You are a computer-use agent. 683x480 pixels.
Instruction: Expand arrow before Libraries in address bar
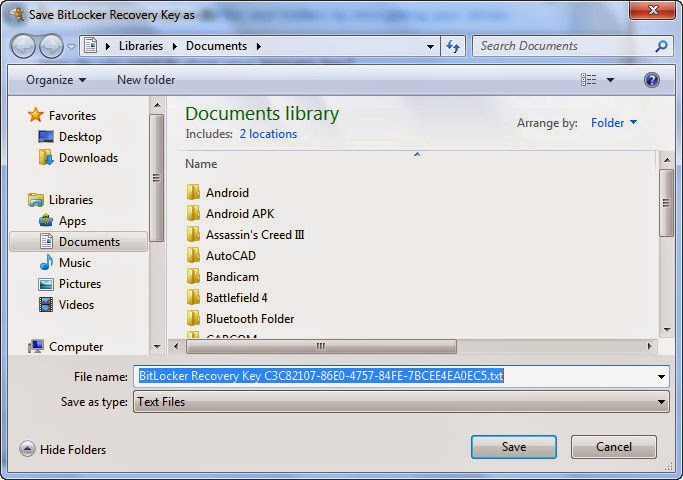[108, 46]
